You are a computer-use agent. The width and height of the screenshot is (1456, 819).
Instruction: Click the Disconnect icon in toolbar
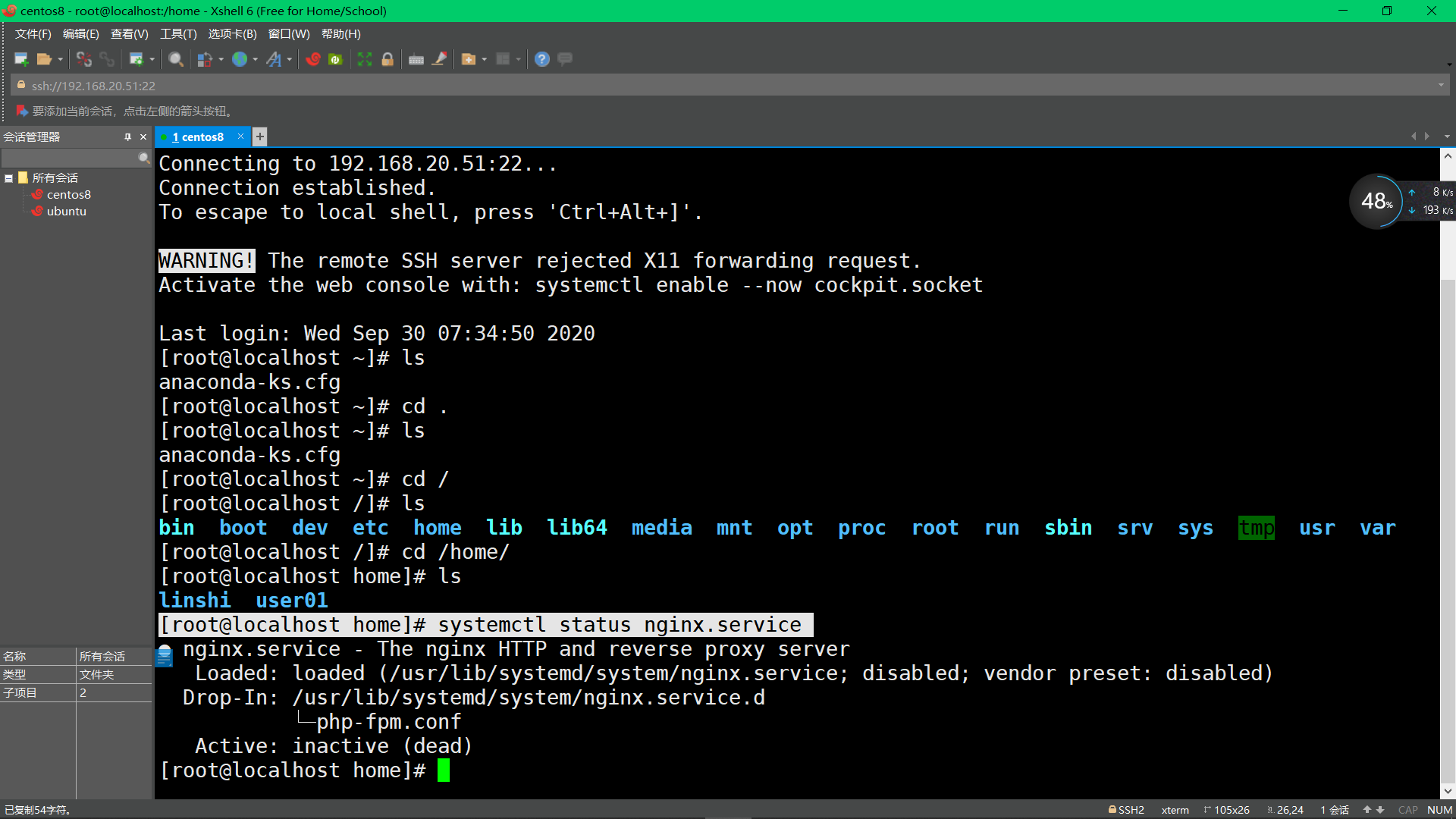[83, 59]
